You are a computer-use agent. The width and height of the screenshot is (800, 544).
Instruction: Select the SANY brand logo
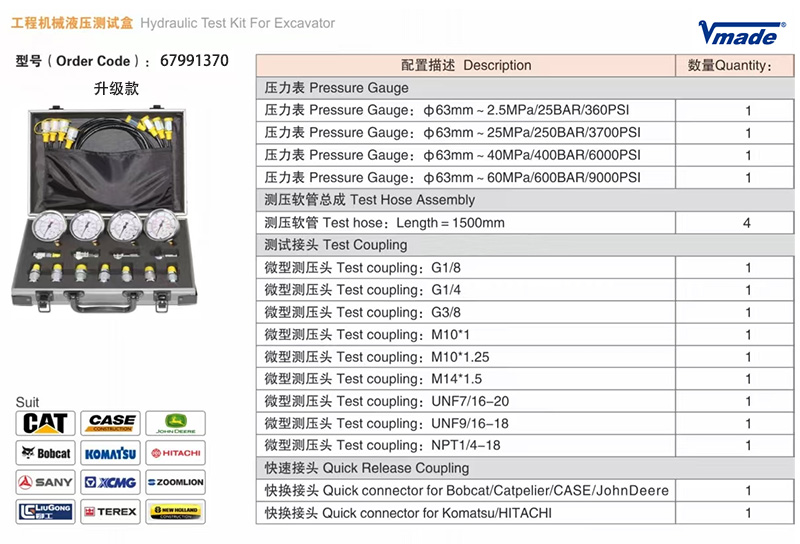pyautogui.click(x=45, y=482)
